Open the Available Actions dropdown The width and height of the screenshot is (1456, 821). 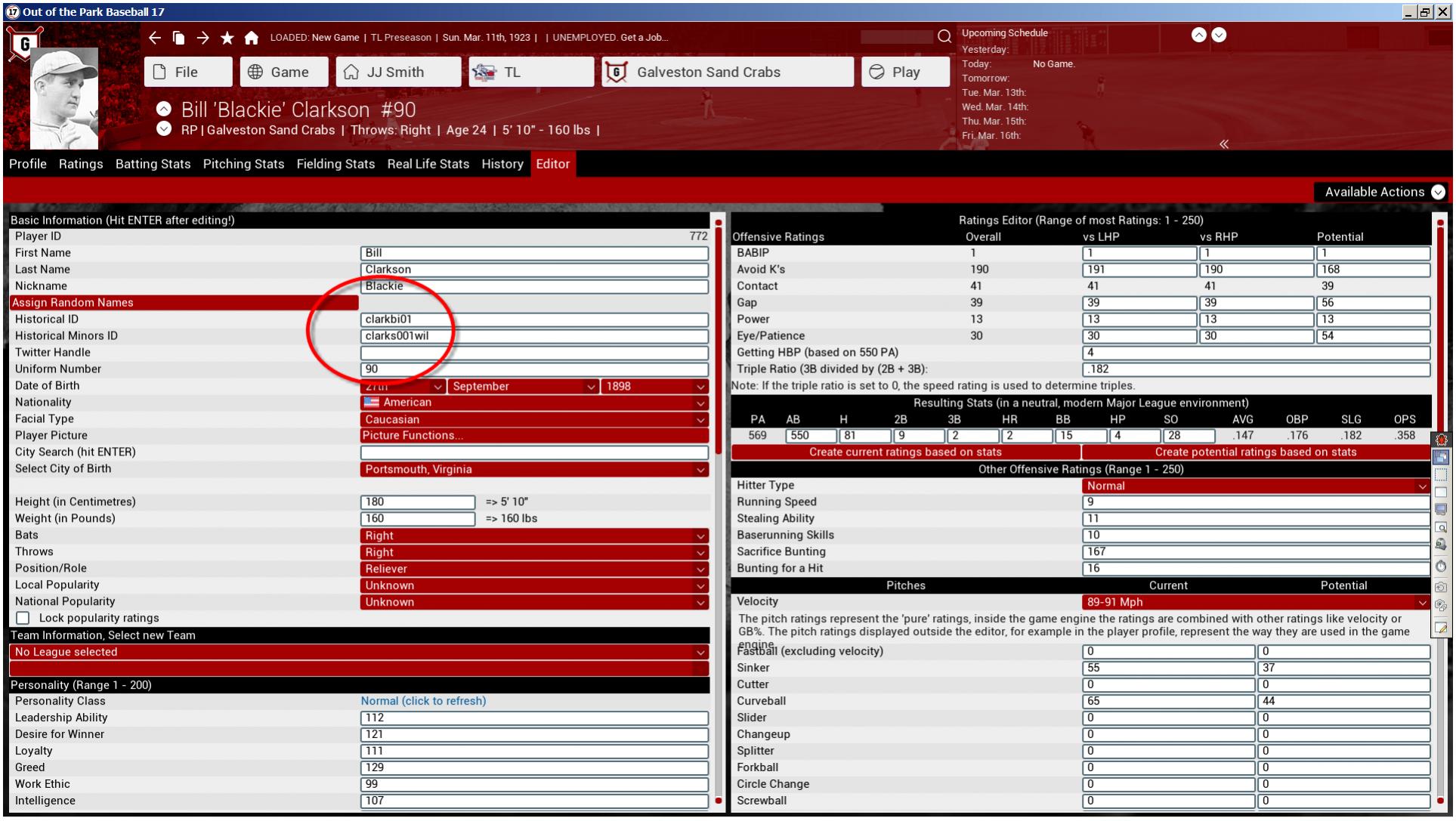[1383, 192]
